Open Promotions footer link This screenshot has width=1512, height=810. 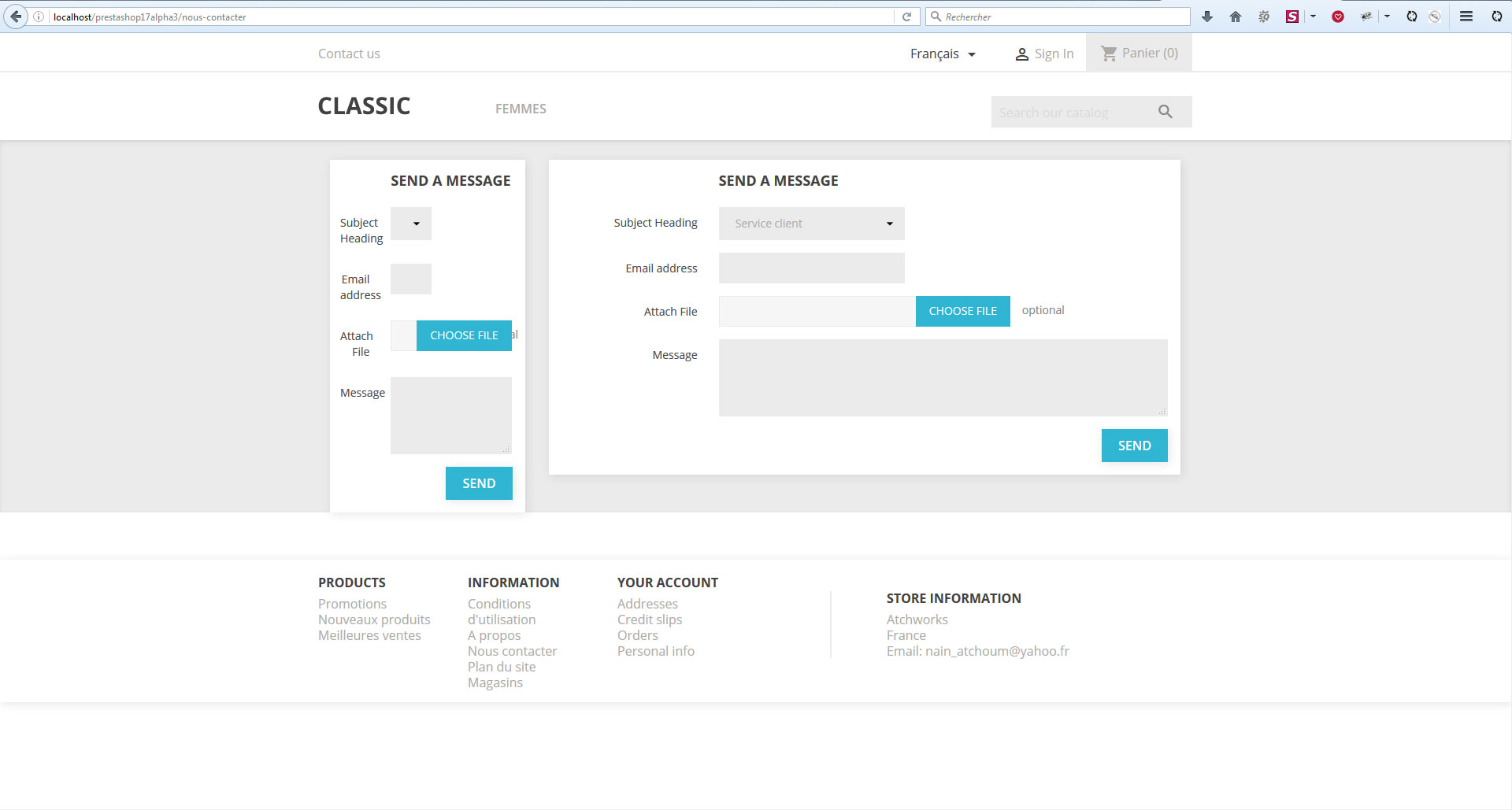pos(352,604)
